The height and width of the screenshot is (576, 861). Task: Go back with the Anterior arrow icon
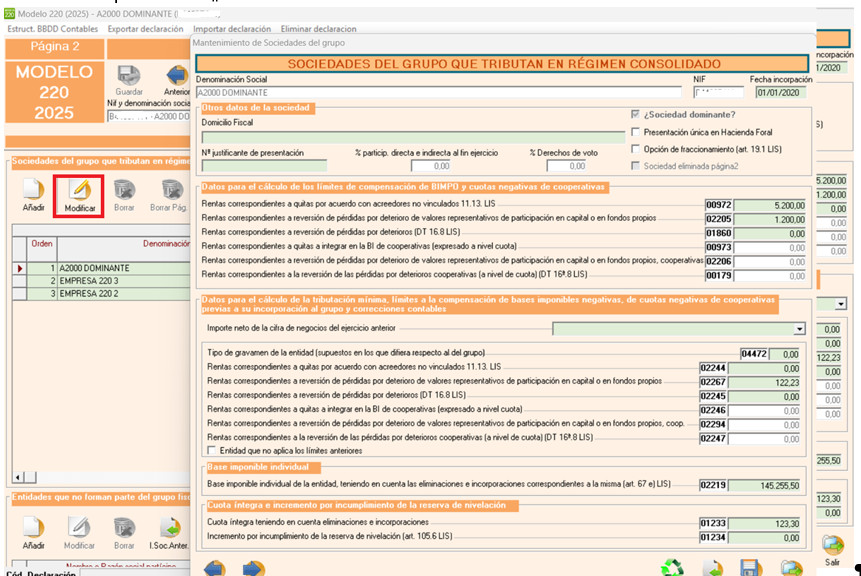[x=177, y=75]
